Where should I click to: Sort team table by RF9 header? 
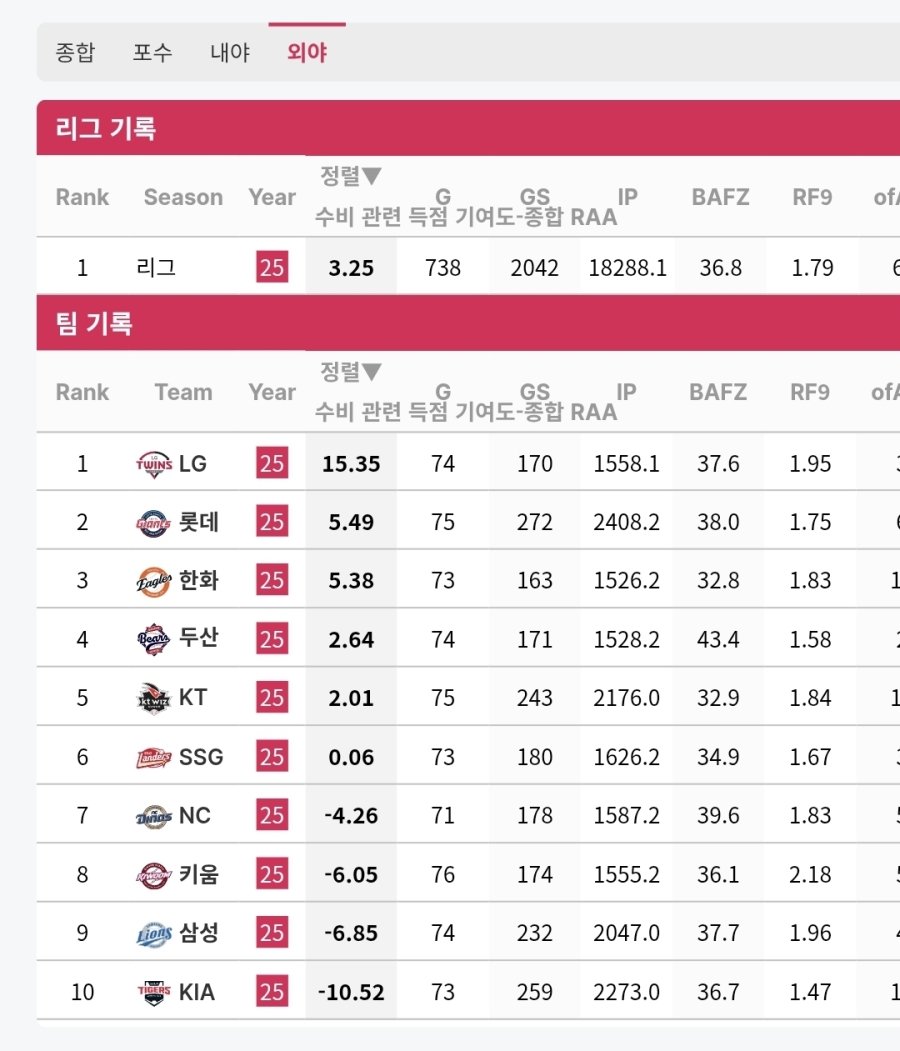point(810,392)
